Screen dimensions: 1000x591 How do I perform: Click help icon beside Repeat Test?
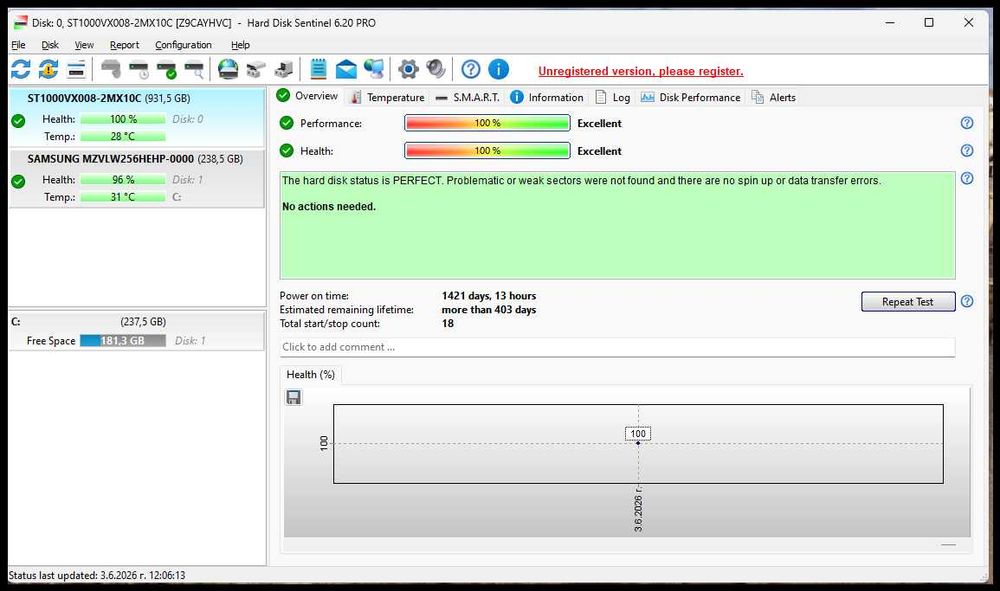pyautogui.click(x=967, y=302)
